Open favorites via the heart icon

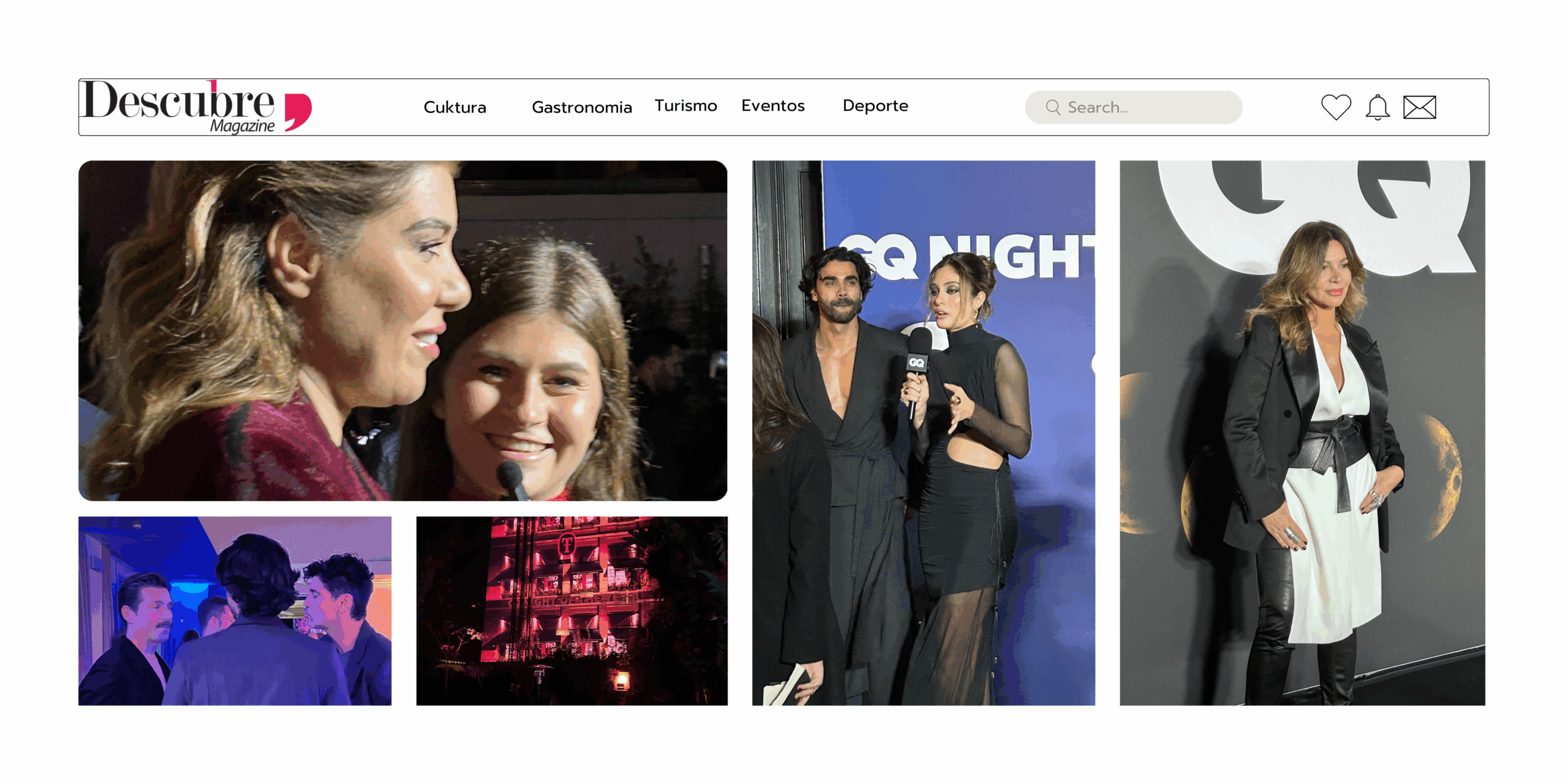[x=1336, y=107]
